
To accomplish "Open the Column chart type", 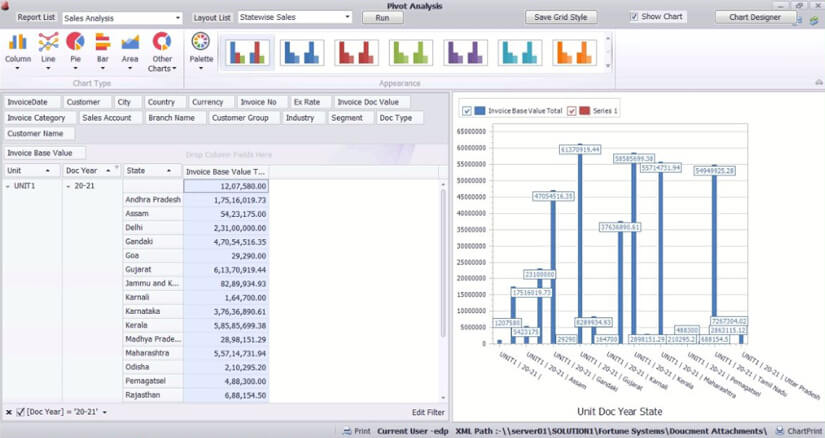I will [x=18, y=48].
